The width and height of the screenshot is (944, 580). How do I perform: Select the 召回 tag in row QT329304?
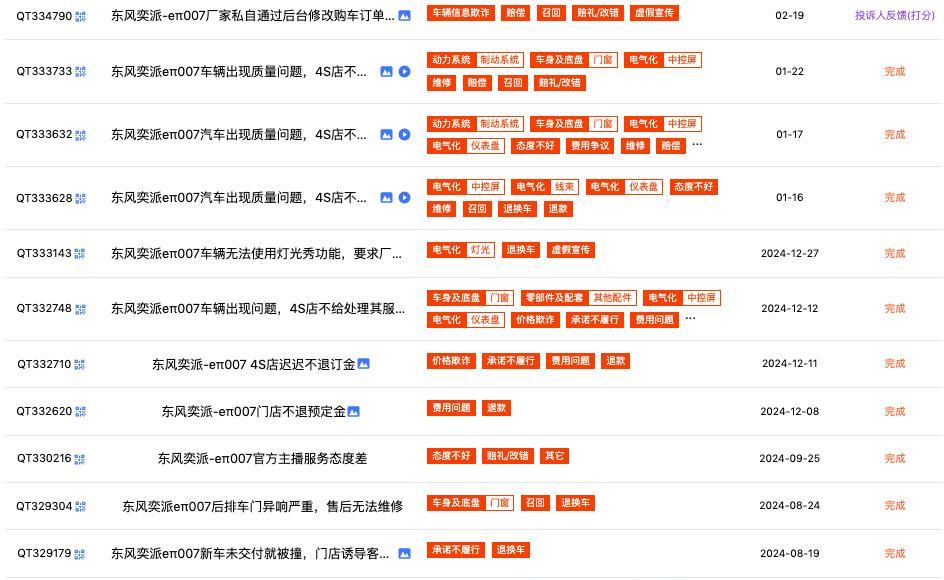point(535,503)
